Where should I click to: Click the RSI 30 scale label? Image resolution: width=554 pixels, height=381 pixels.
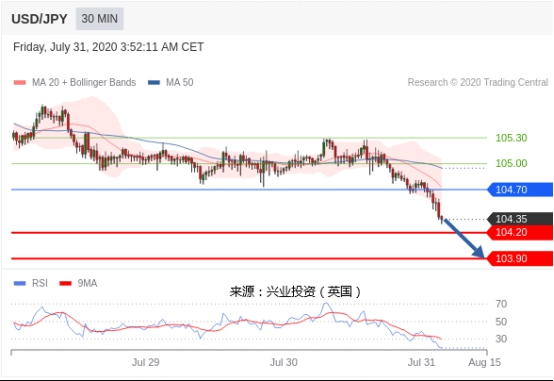501,339
